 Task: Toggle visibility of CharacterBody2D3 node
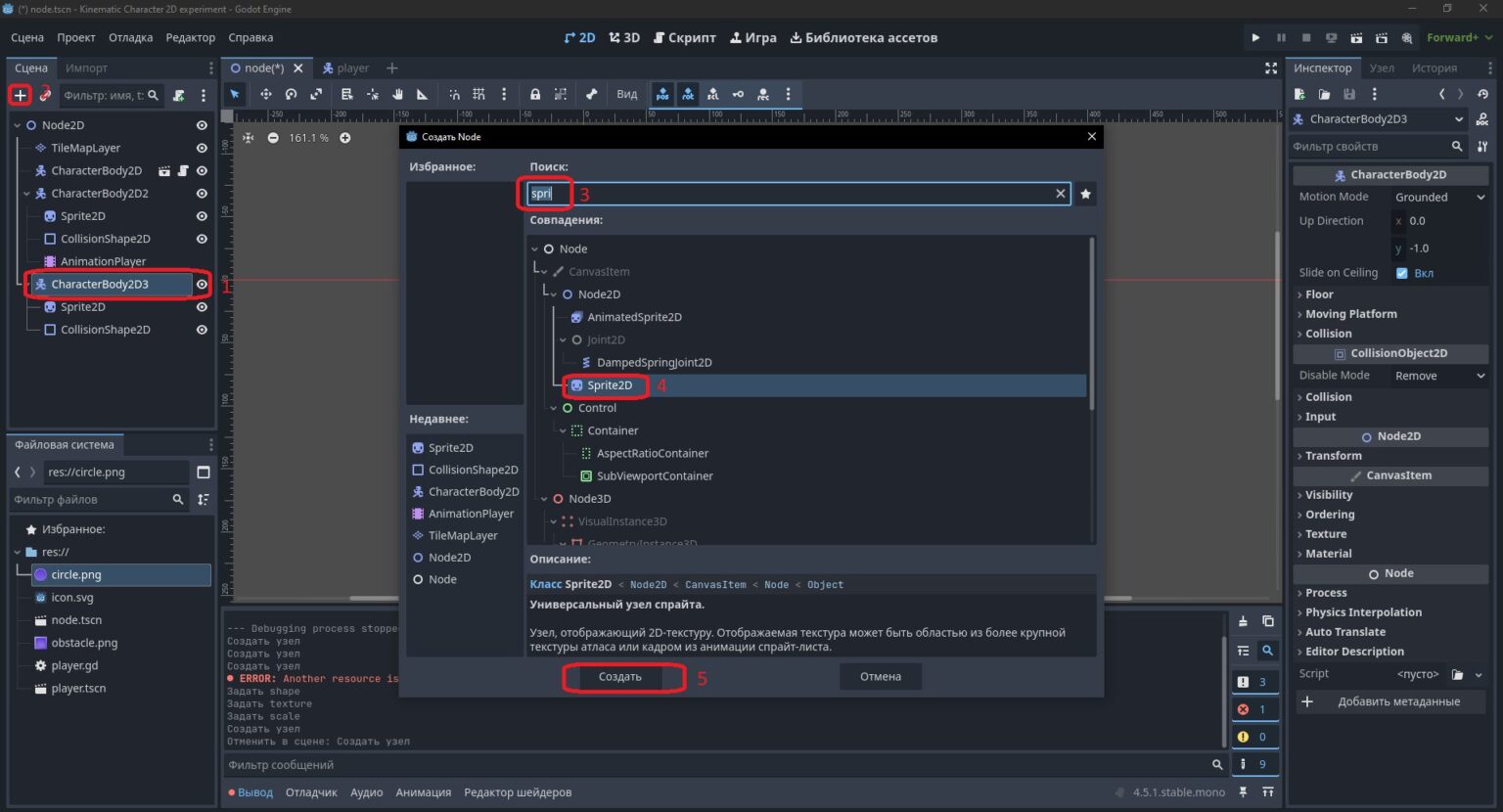point(202,285)
